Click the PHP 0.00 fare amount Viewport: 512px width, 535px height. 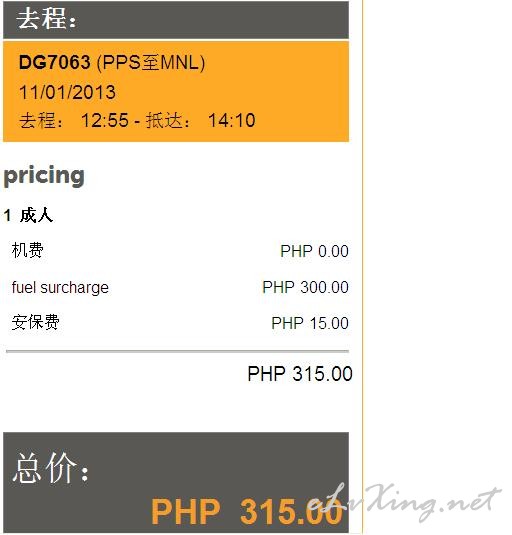coord(314,251)
